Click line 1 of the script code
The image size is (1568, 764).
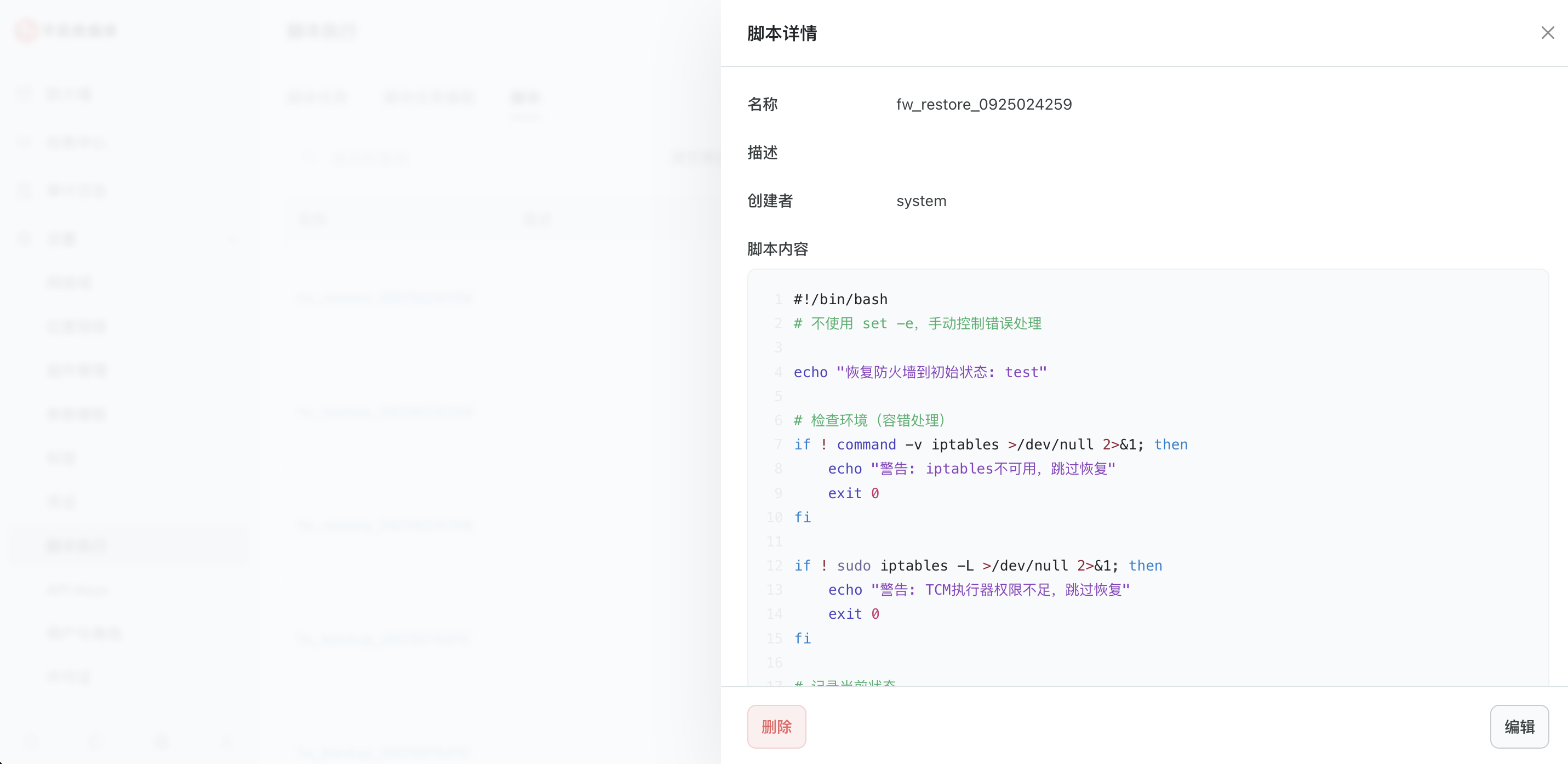[x=840, y=299]
